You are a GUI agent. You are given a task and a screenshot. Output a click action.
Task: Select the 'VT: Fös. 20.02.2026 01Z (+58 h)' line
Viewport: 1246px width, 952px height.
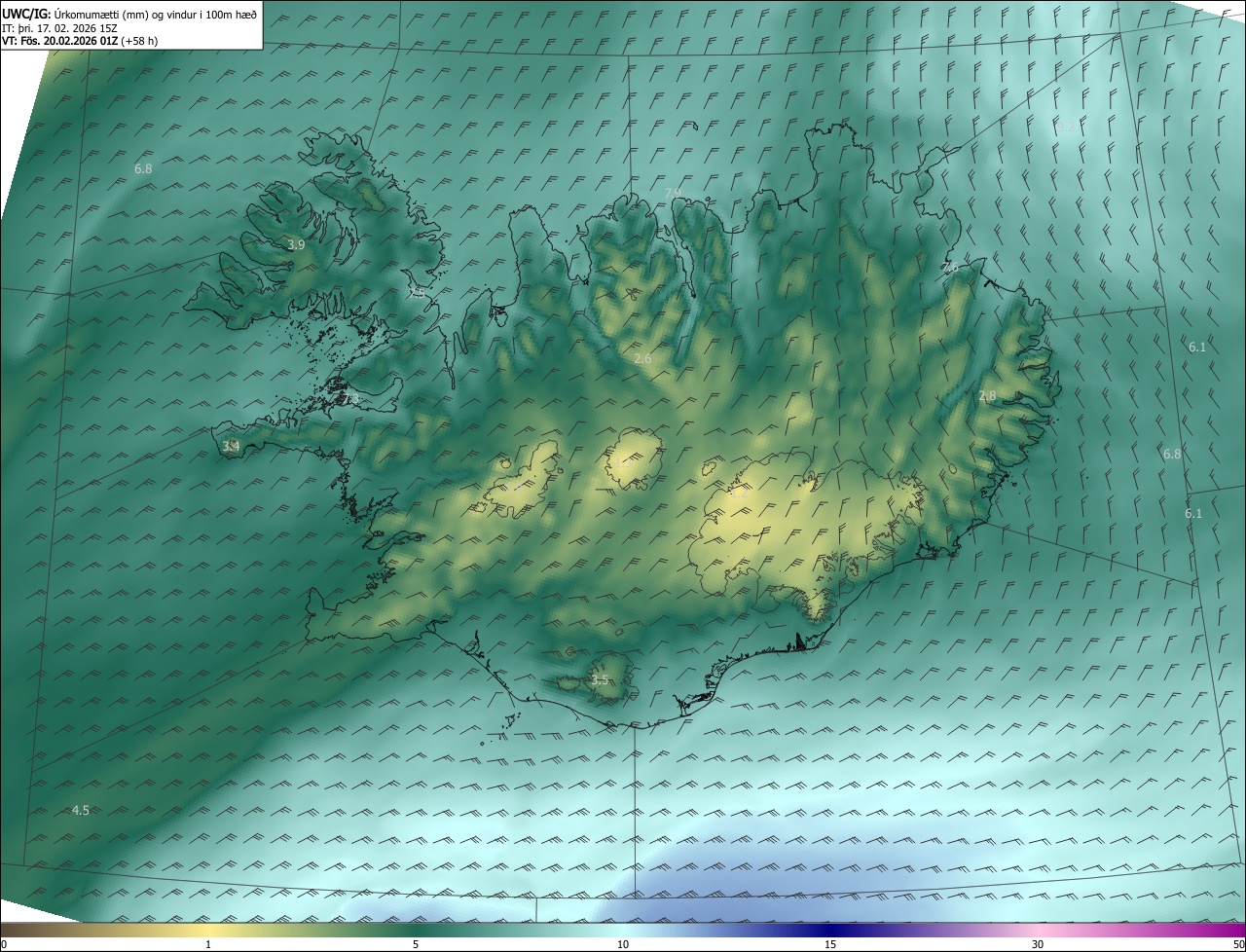pyautogui.click(x=80, y=41)
